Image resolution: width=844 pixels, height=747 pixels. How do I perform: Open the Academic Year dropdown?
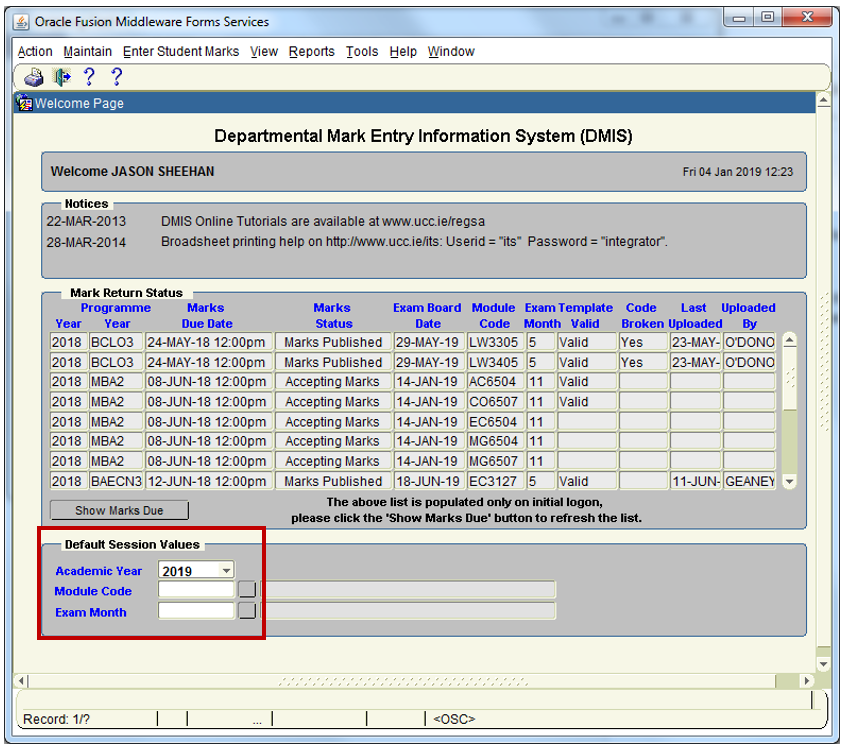point(226,571)
